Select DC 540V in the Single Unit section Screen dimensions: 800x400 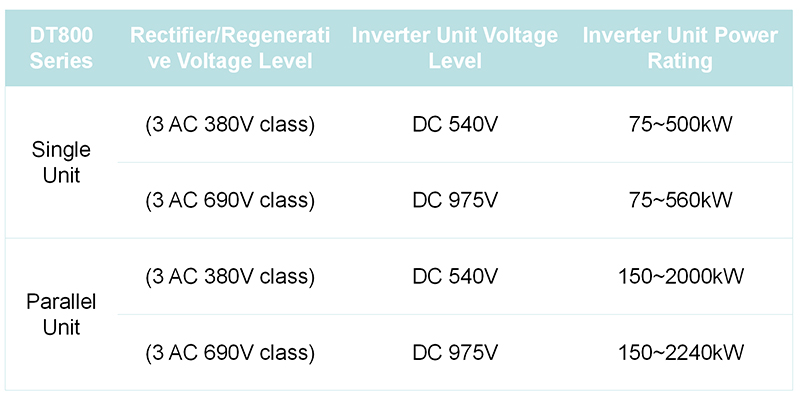pyautogui.click(x=454, y=125)
